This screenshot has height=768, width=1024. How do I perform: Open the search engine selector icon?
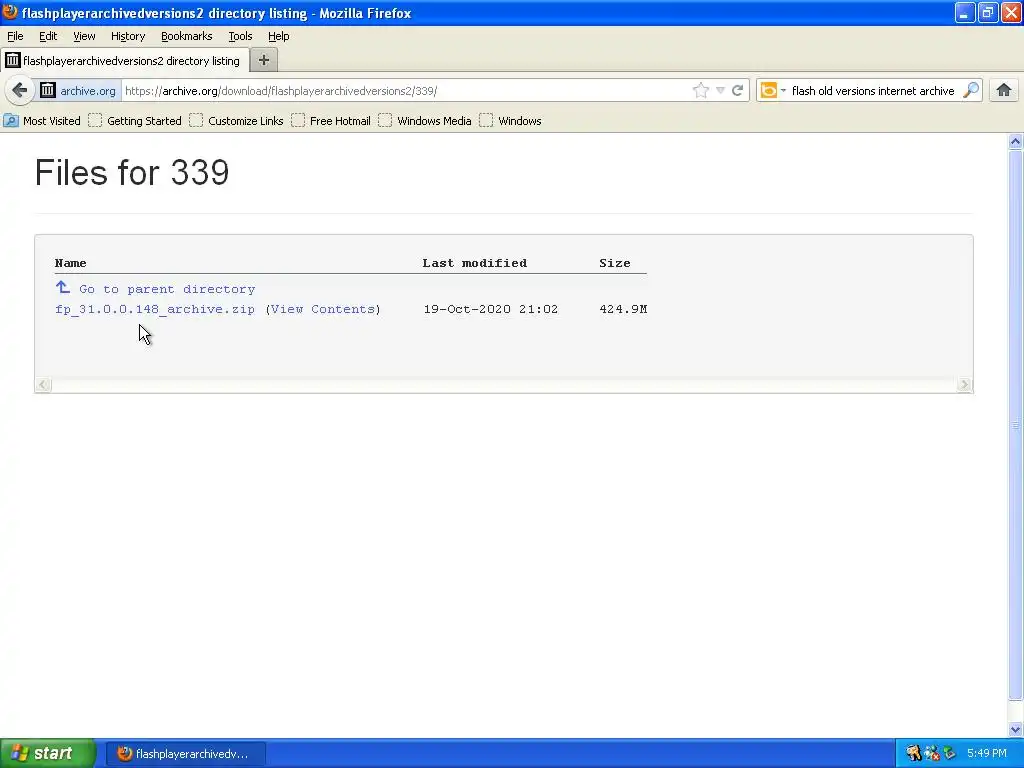[x=773, y=90]
